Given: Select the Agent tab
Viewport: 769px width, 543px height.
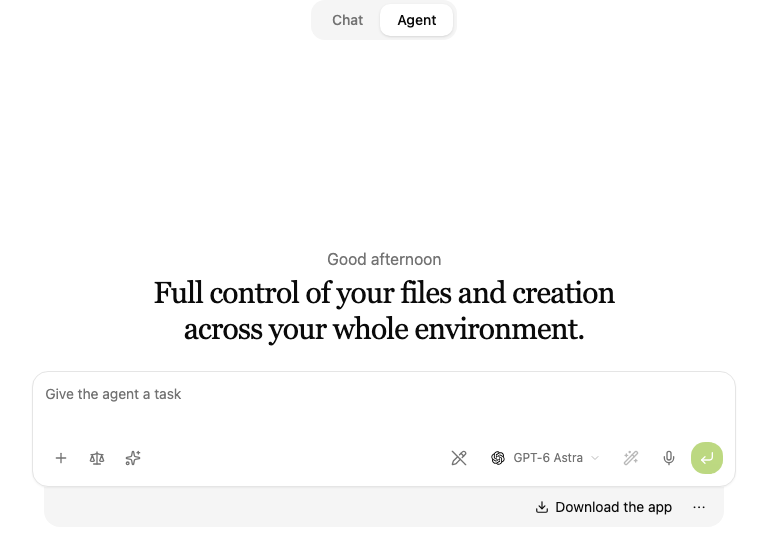Looking at the screenshot, I should [x=416, y=20].
